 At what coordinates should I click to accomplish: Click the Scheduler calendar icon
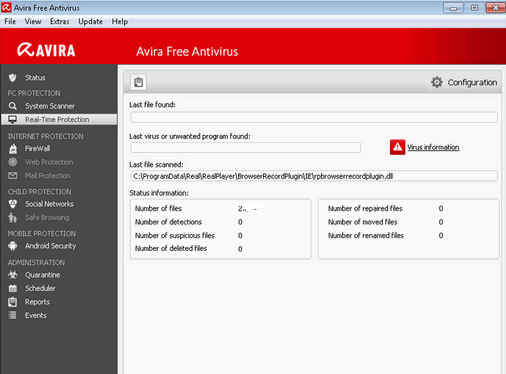point(13,288)
